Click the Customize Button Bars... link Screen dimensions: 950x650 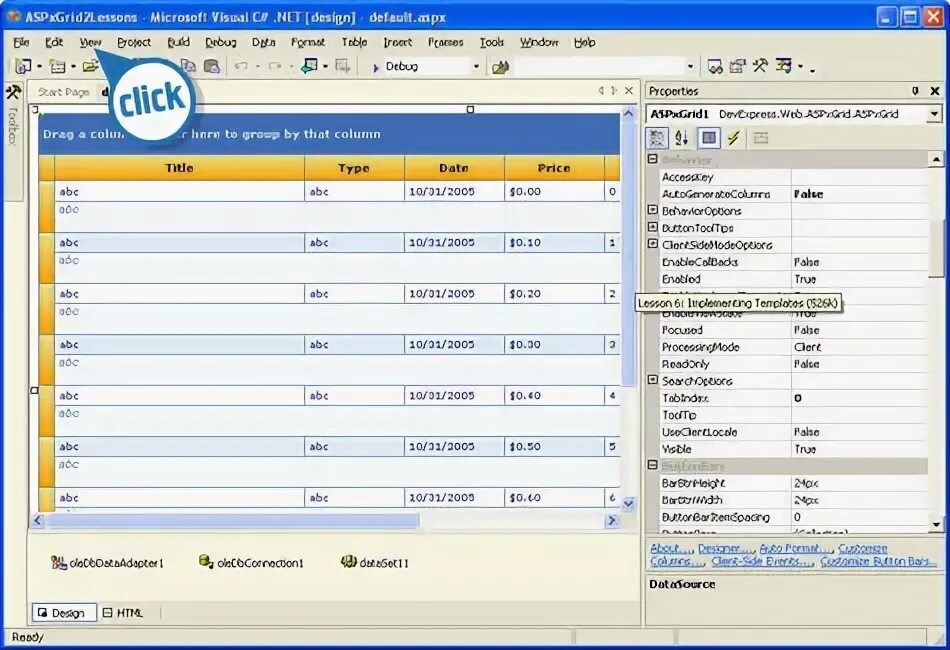[x=877, y=562]
